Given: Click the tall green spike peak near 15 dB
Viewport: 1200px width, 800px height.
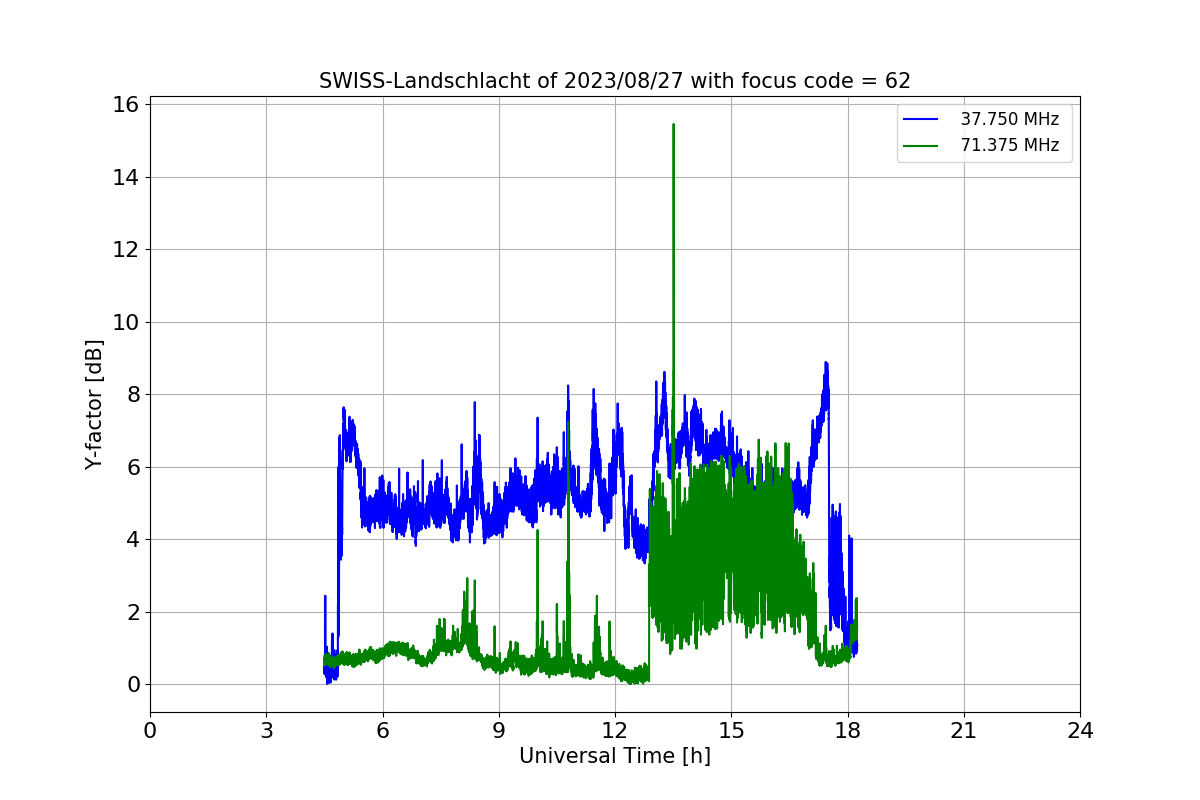Looking at the screenshot, I should tap(673, 126).
